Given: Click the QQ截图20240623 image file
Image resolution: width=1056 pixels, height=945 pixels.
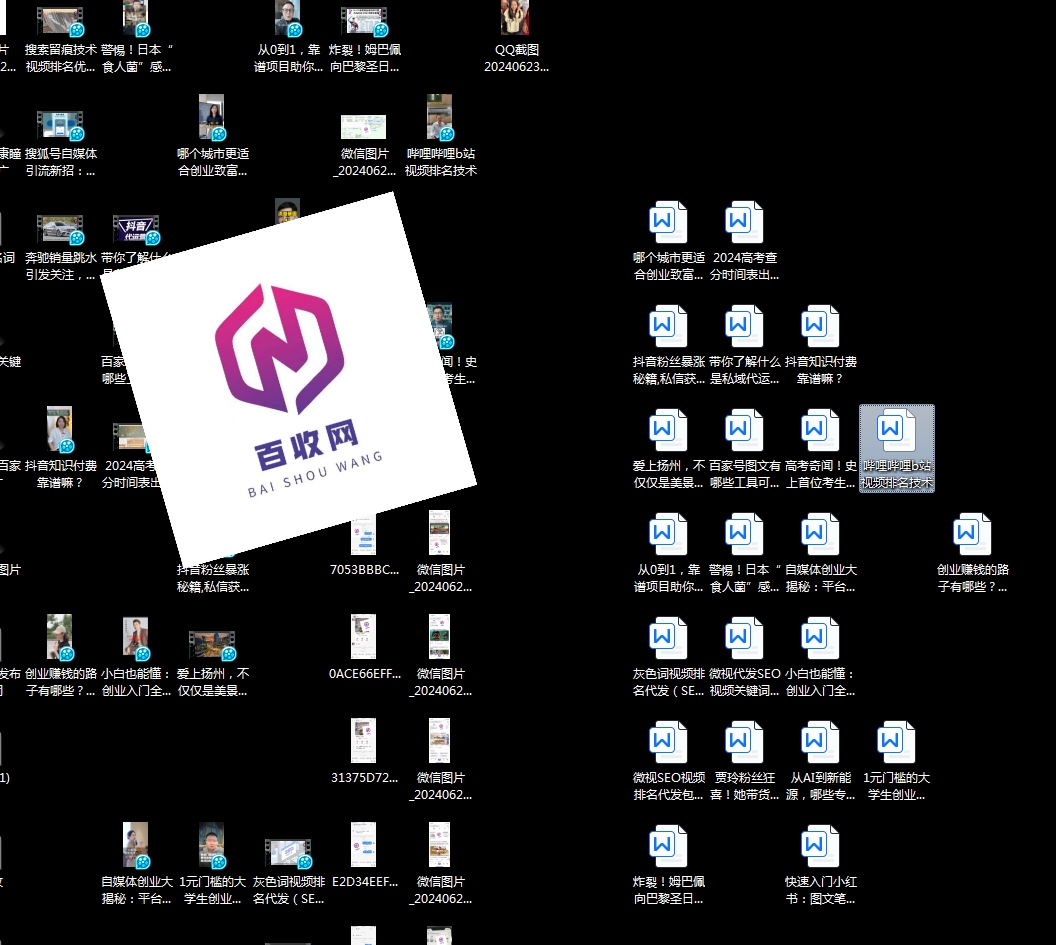Looking at the screenshot, I should (516, 37).
